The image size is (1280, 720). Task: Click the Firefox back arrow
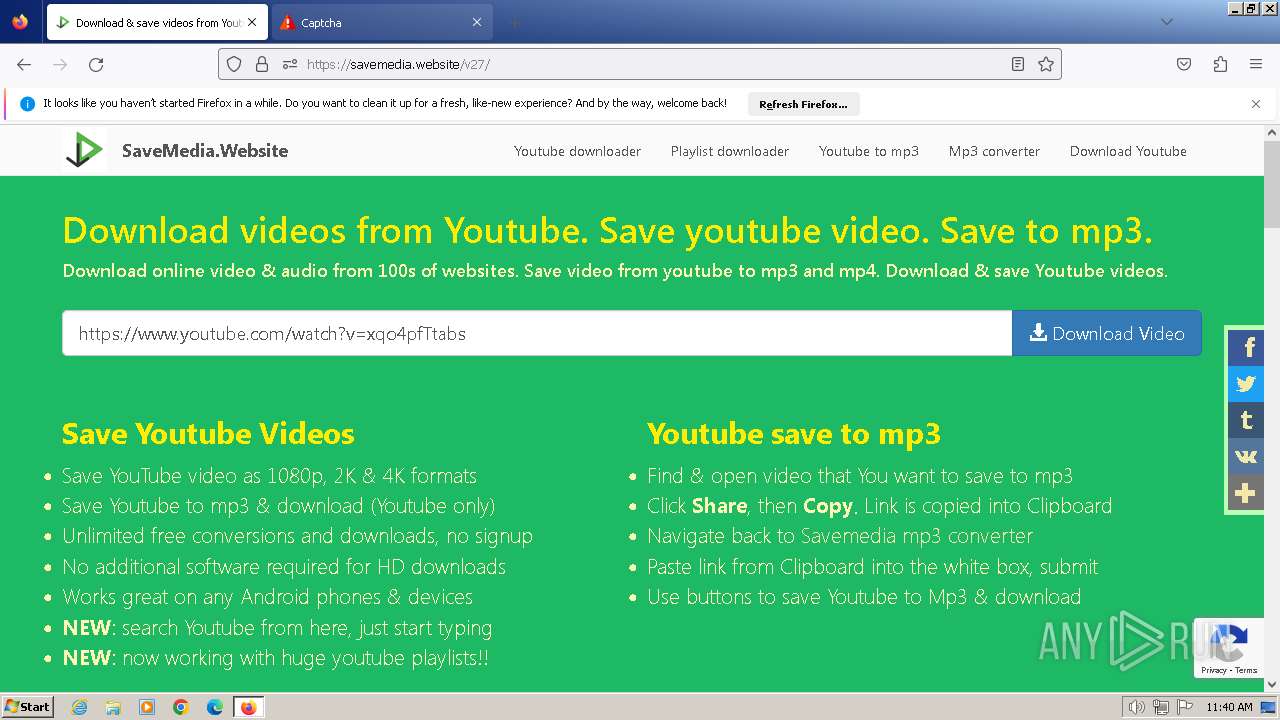tap(24, 64)
